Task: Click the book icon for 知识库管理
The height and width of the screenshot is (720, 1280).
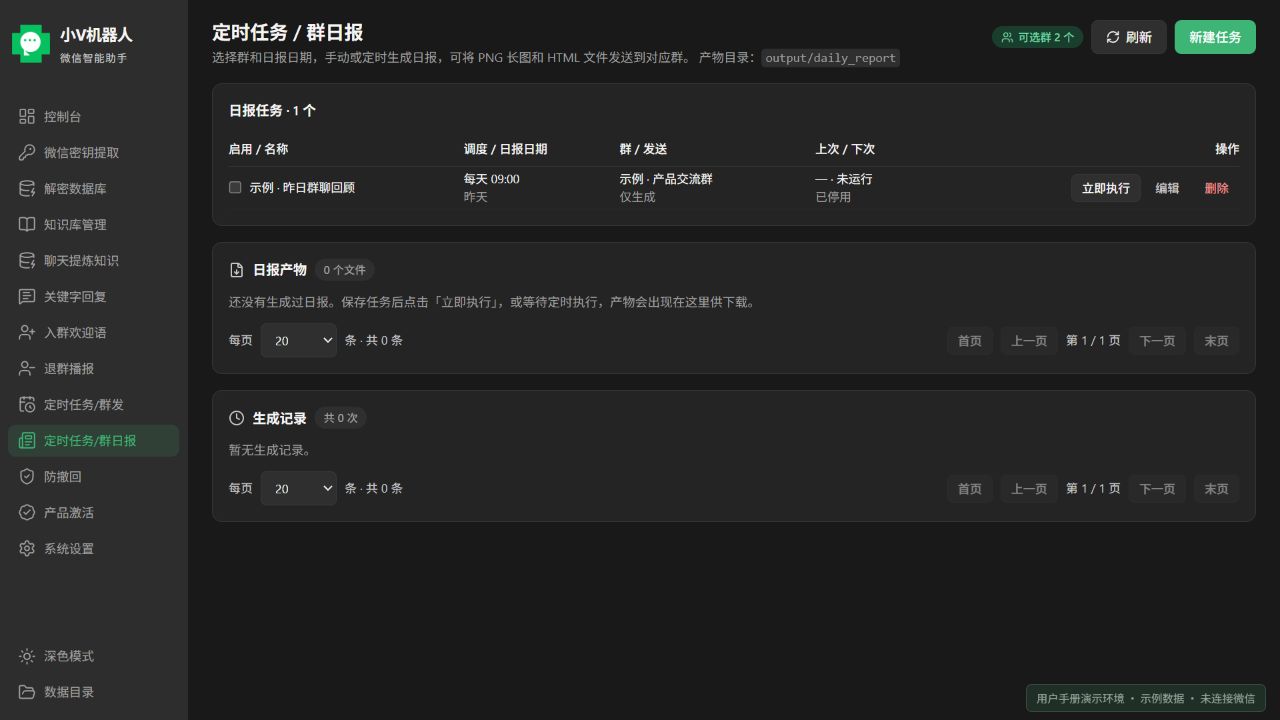Action: 27,225
